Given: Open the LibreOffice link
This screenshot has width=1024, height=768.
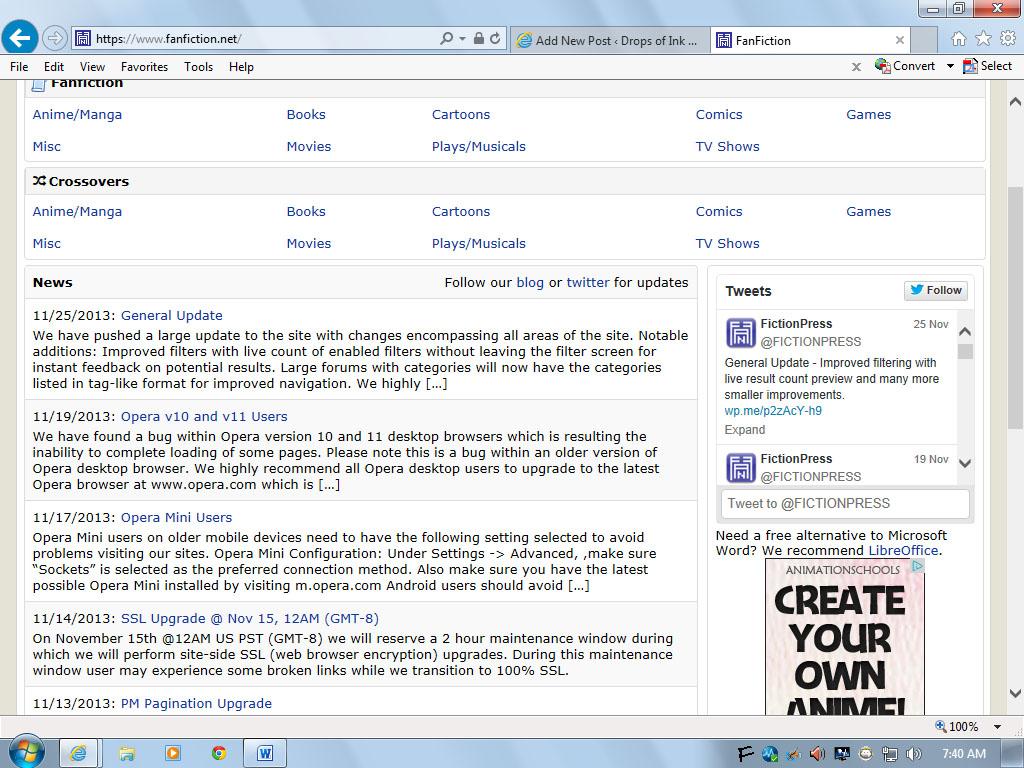Looking at the screenshot, I should (903, 551).
